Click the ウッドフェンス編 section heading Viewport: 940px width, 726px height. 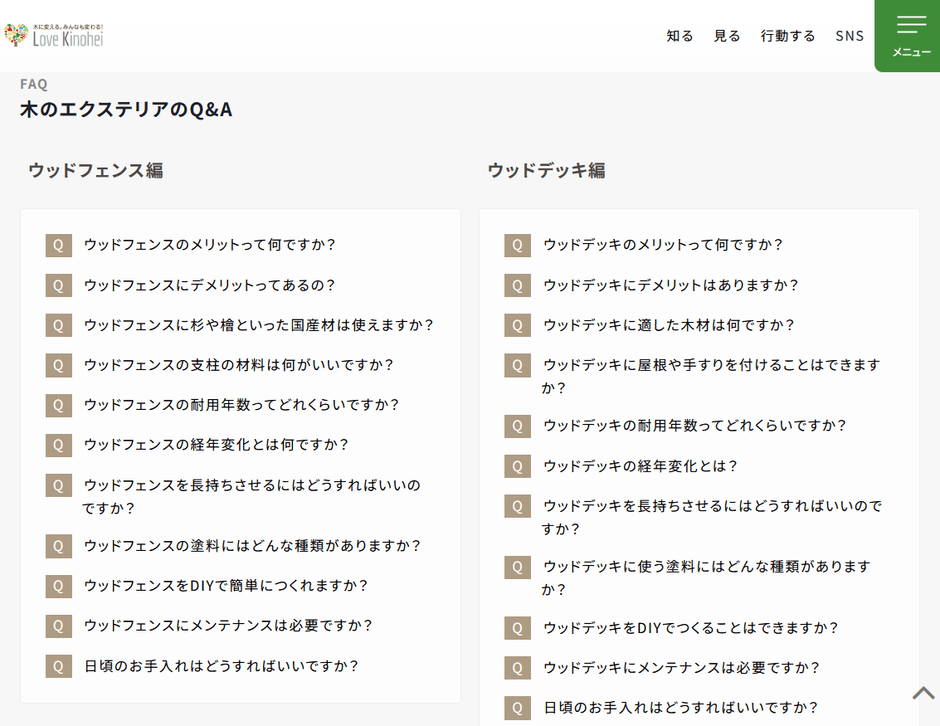[96, 170]
